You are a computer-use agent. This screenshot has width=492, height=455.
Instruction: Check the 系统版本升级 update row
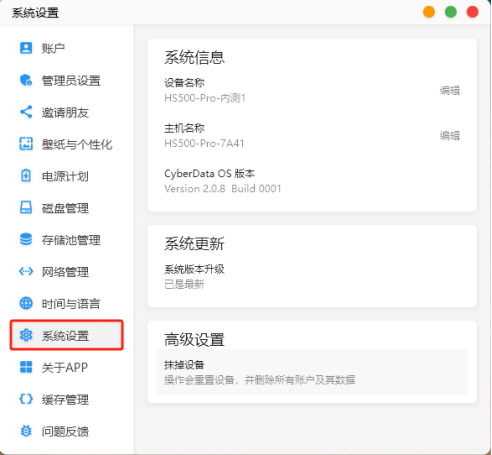click(312, 277)
